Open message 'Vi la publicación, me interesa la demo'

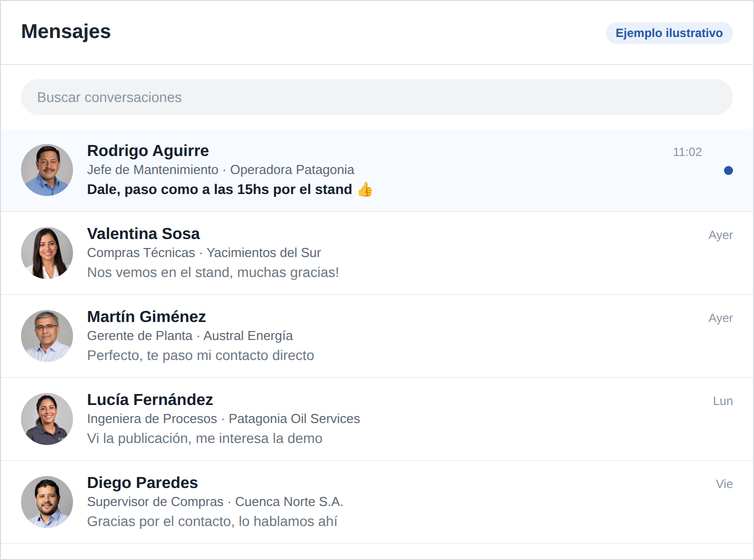coord(205,438)
